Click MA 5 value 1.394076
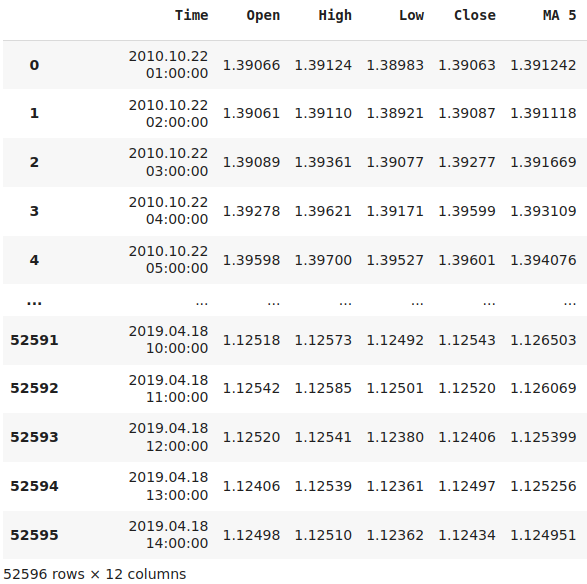Screen dimensions: 587x584 click(544, 260)
